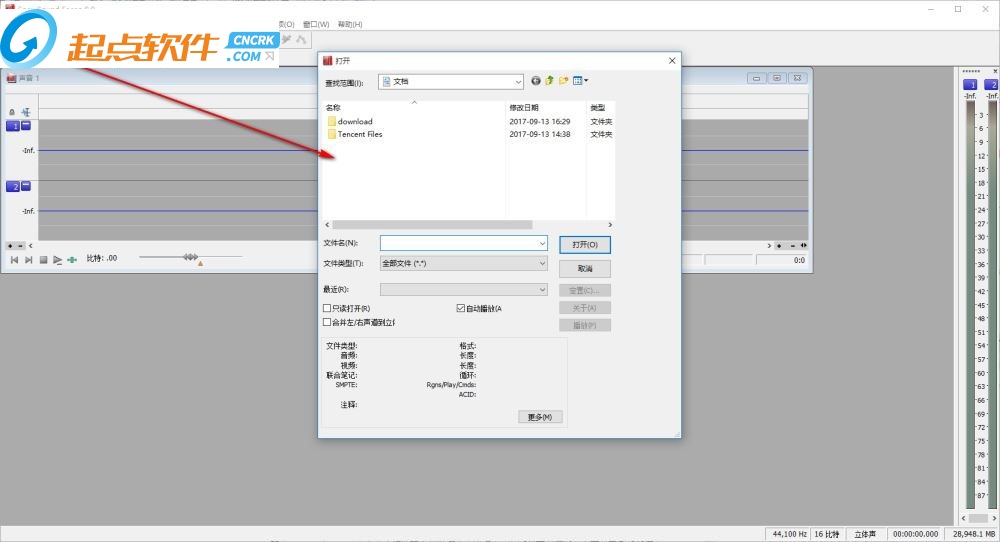Sort files by the type column header
Viewport: 1000px width, 542px height.
coord(600,108)
